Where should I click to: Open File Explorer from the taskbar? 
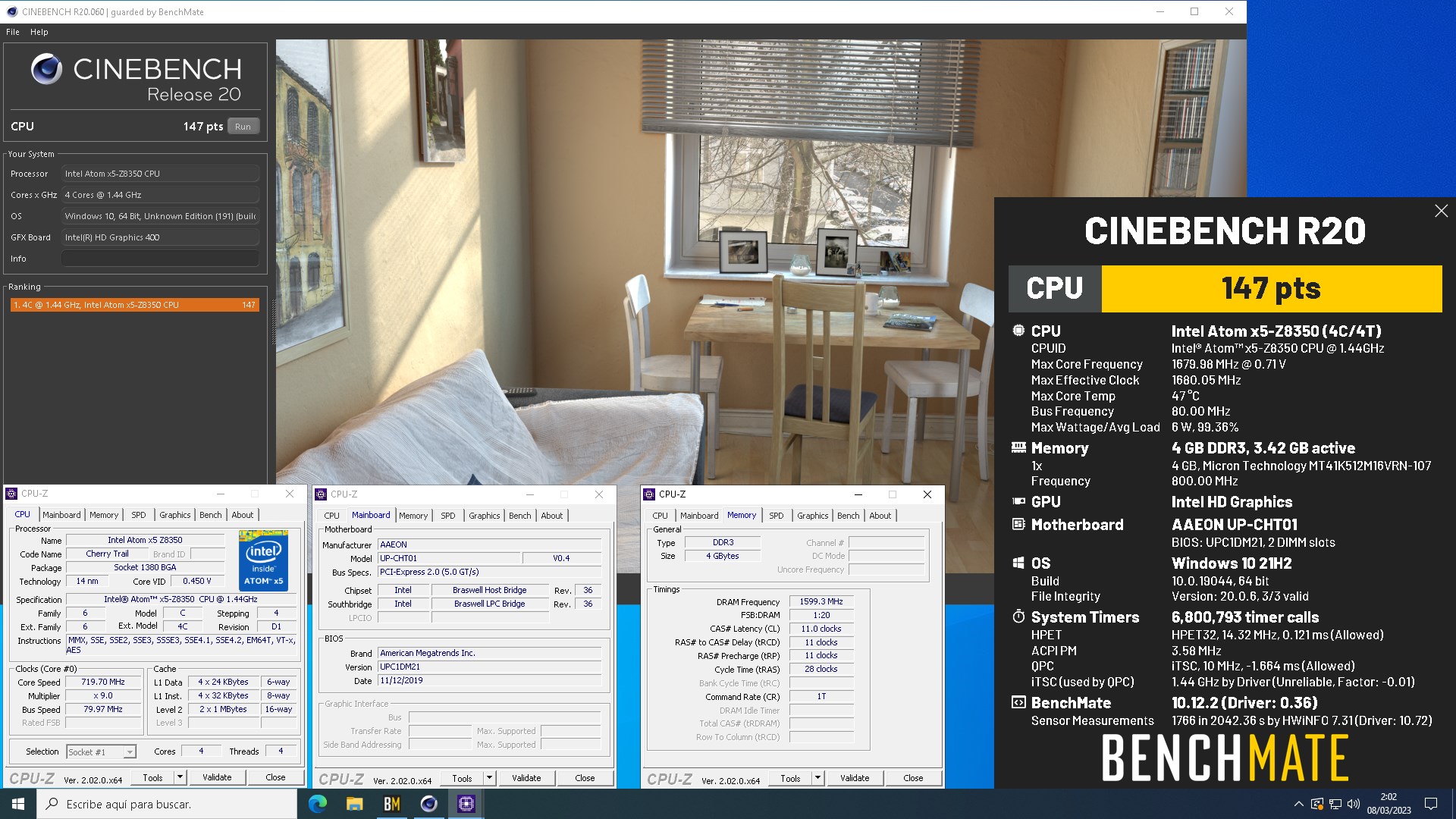355,804
